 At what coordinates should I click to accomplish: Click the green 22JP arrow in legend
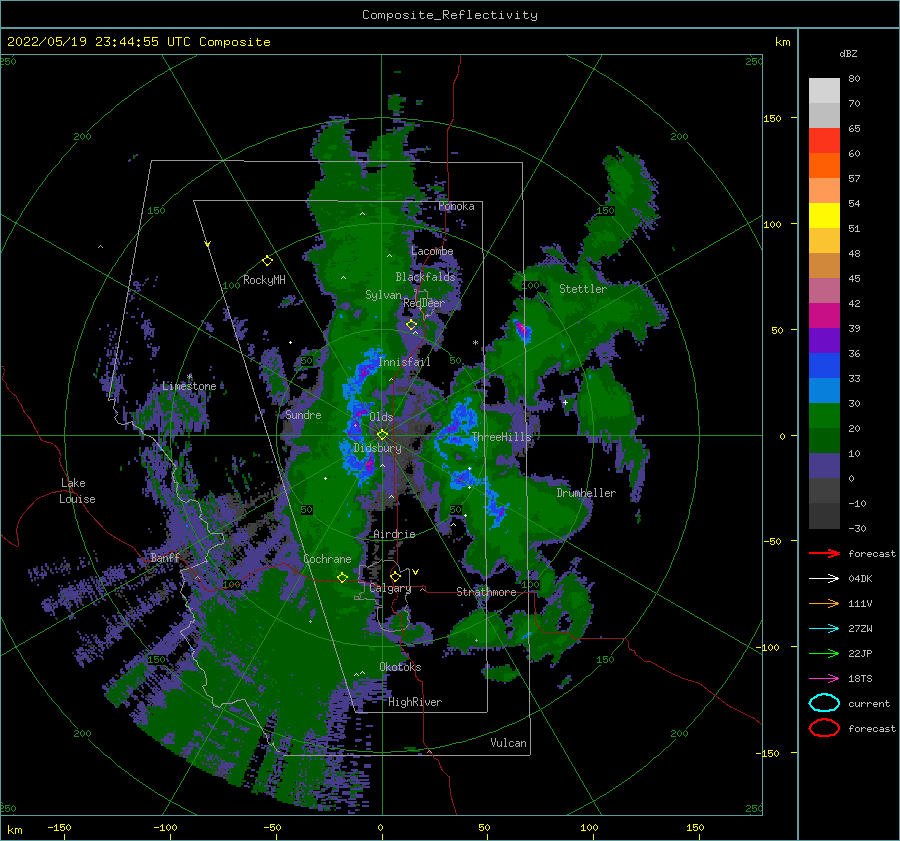coord(824,653)
